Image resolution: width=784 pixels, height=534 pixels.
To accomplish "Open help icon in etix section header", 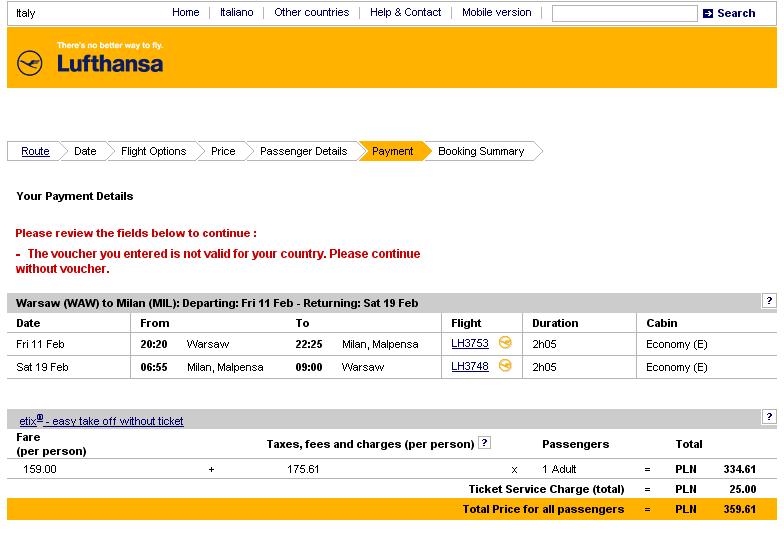I will click(769, 416).
